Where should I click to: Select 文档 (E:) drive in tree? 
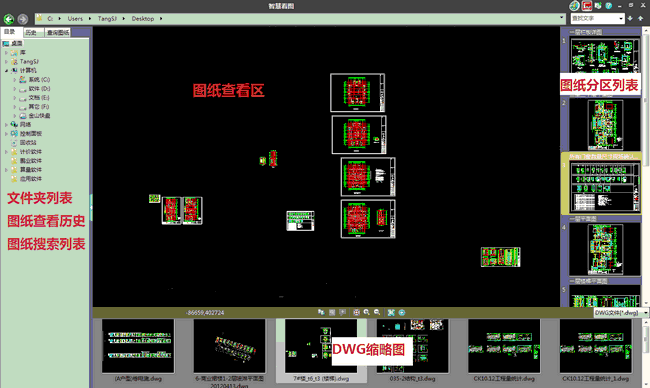coord(39,98)
